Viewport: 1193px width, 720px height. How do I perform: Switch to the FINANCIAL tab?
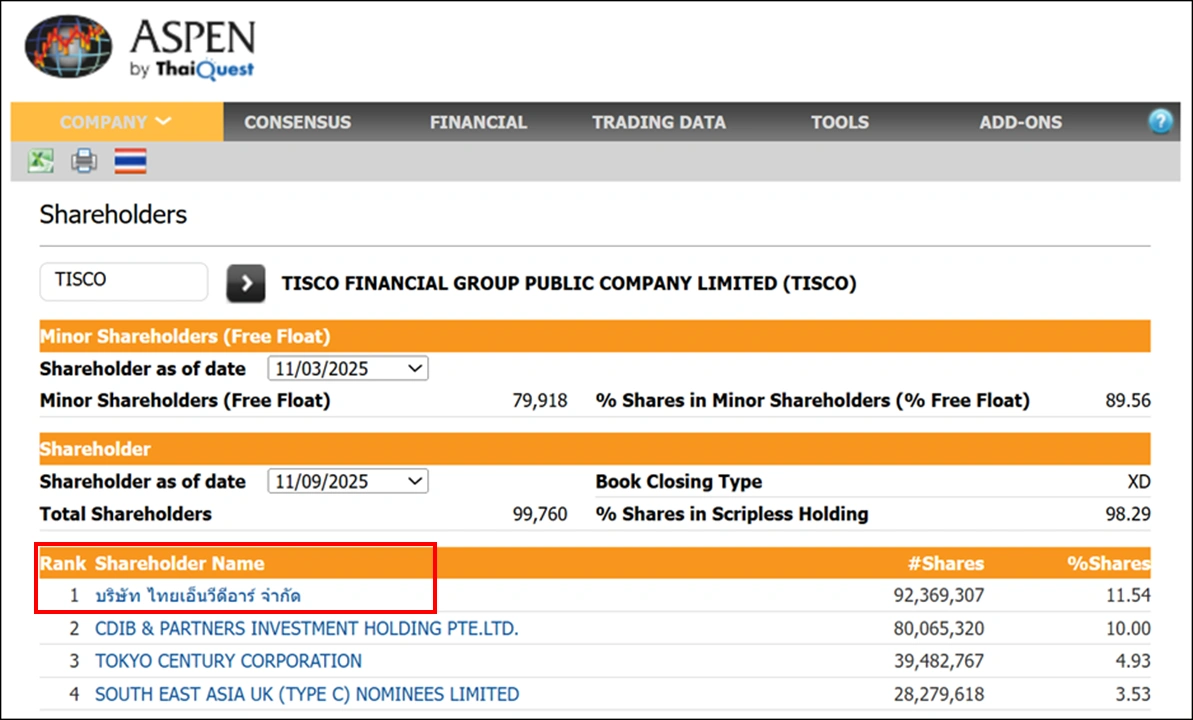tap(478, 122)
